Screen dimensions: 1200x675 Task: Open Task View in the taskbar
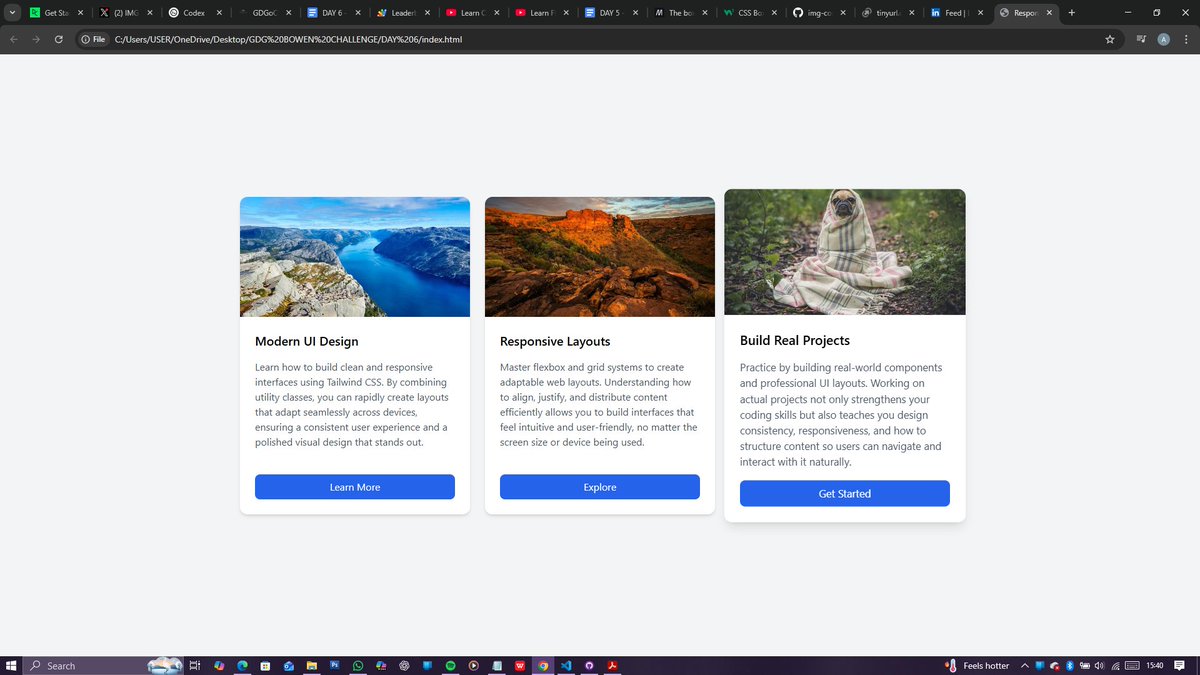195,665
